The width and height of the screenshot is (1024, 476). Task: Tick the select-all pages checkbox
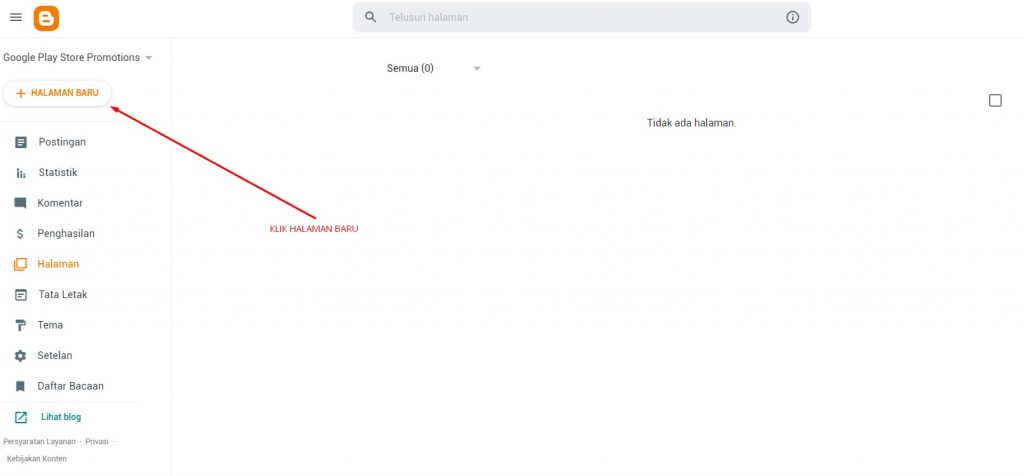(x=995, y=100)
